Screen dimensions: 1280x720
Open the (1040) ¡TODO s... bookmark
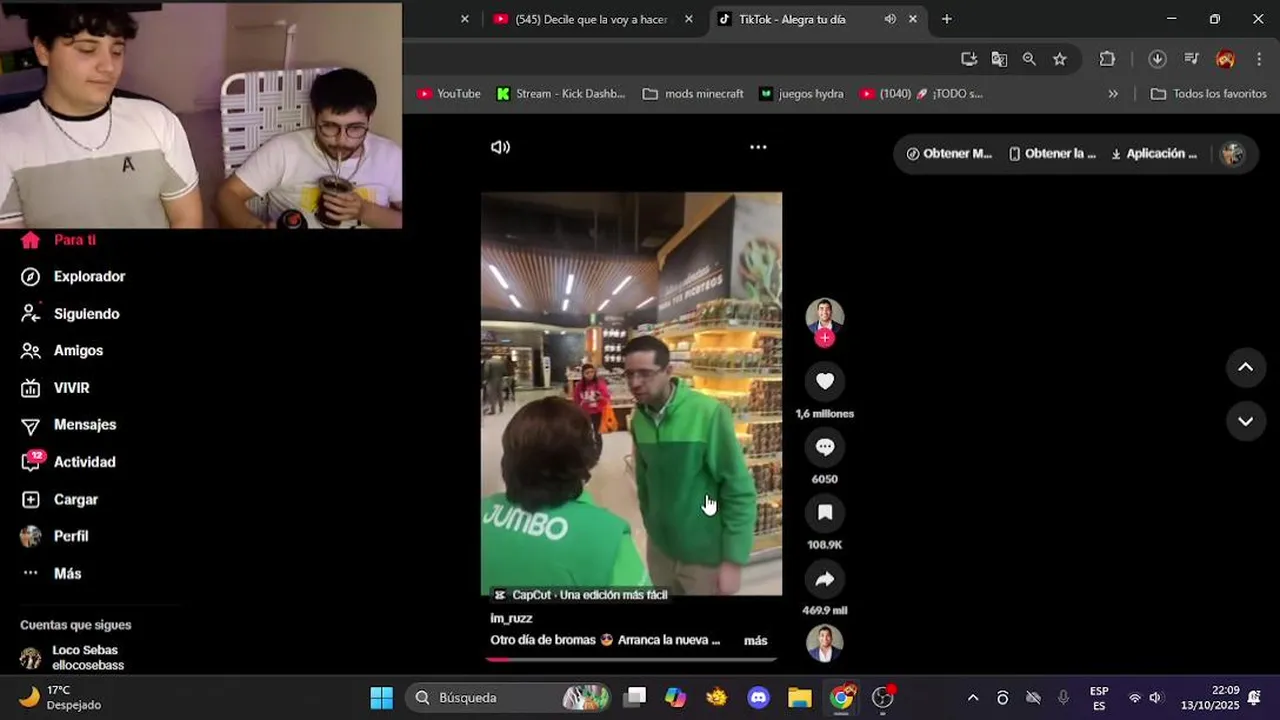click(x=921, y=93)
